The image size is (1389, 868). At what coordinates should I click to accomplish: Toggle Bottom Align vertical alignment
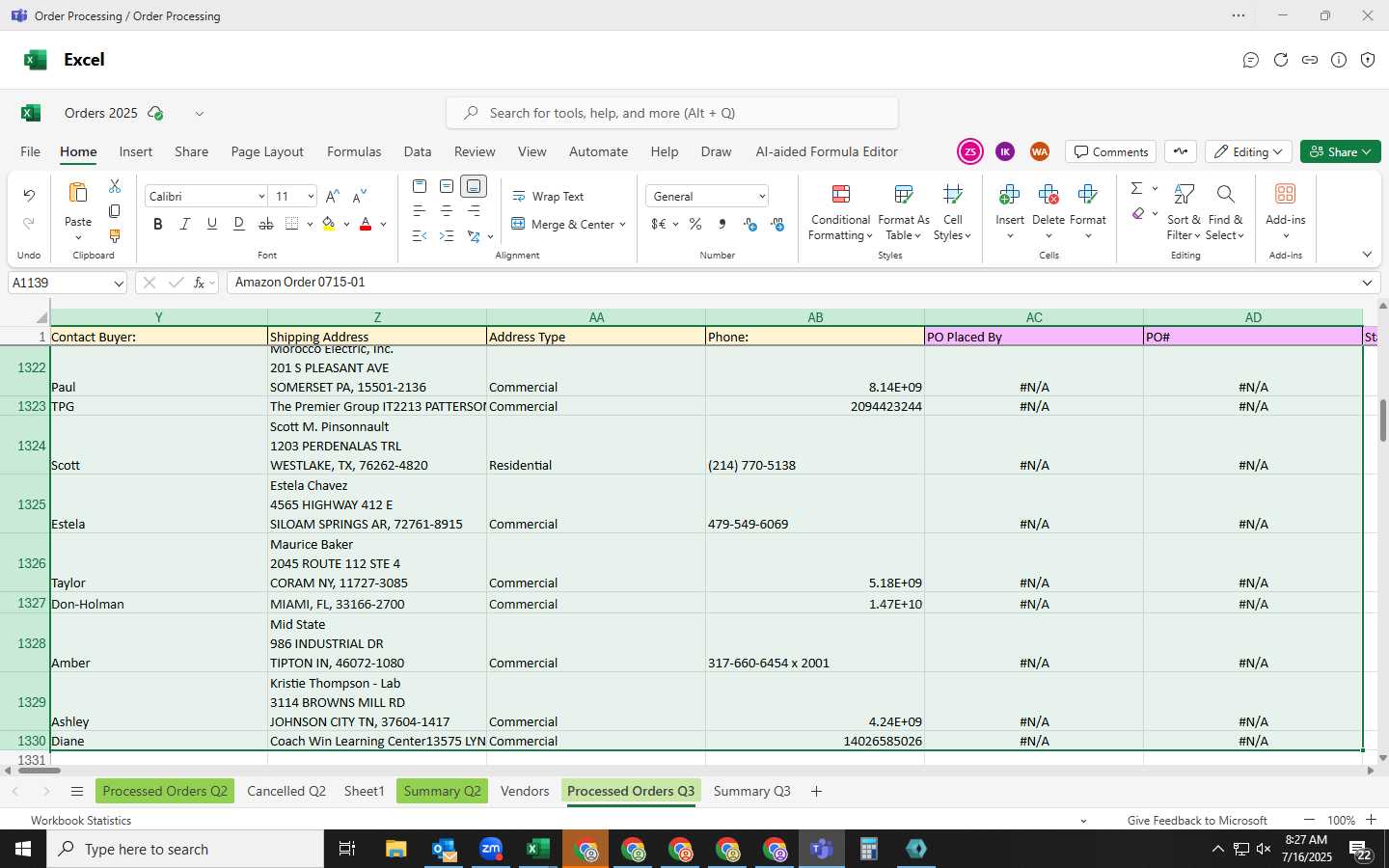474,185
